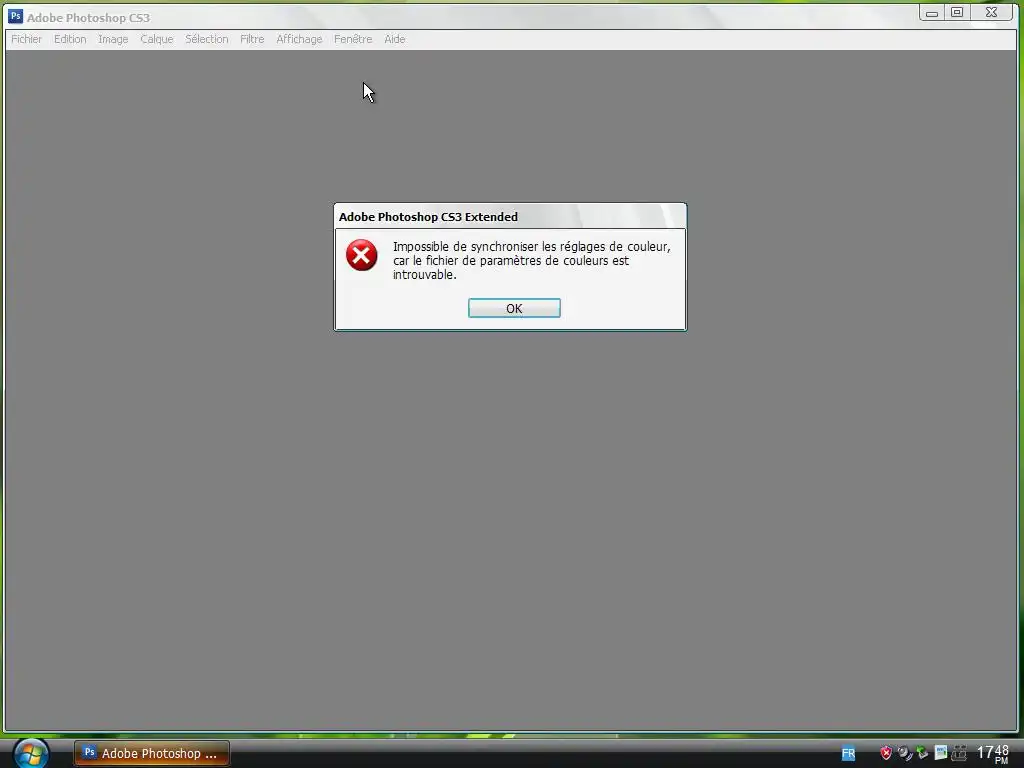This screenshot has width=1024, height=768.
Task: Restore down the Adobe Photoshop CS3 window
Action: coord(957,12)
